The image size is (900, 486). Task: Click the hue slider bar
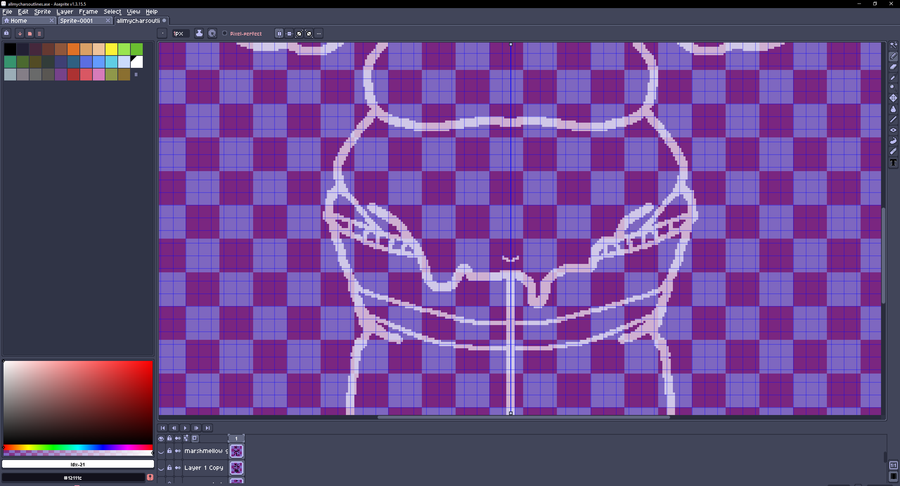point(77,447)
